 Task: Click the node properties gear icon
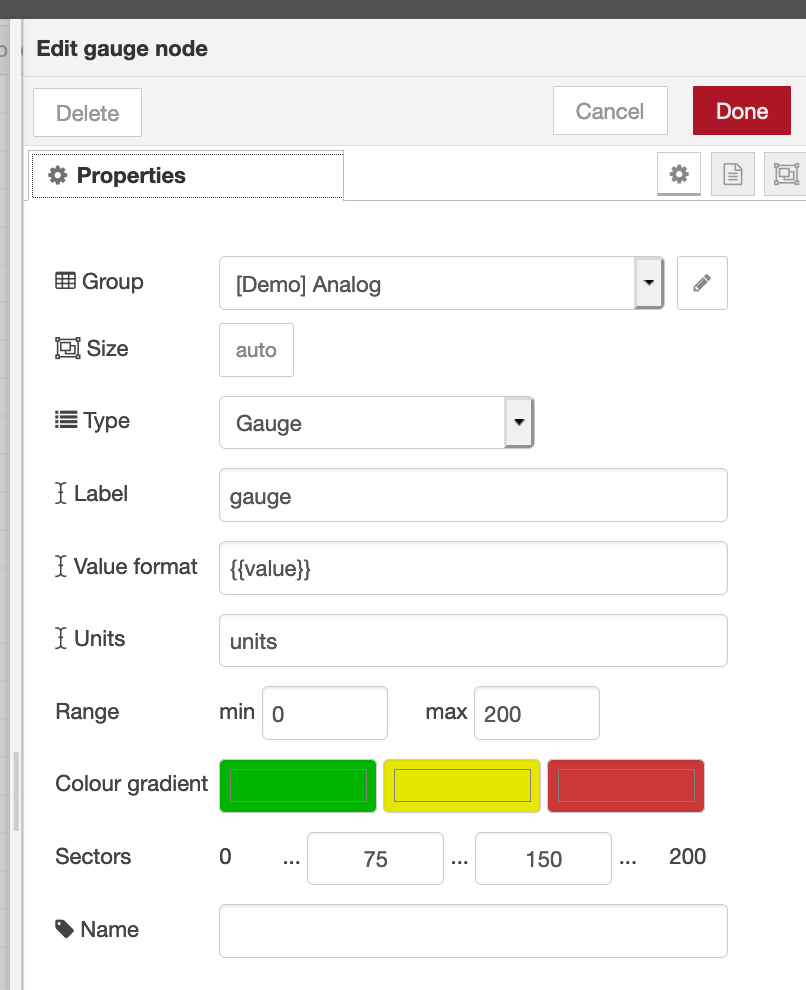[x=679, y=175]
